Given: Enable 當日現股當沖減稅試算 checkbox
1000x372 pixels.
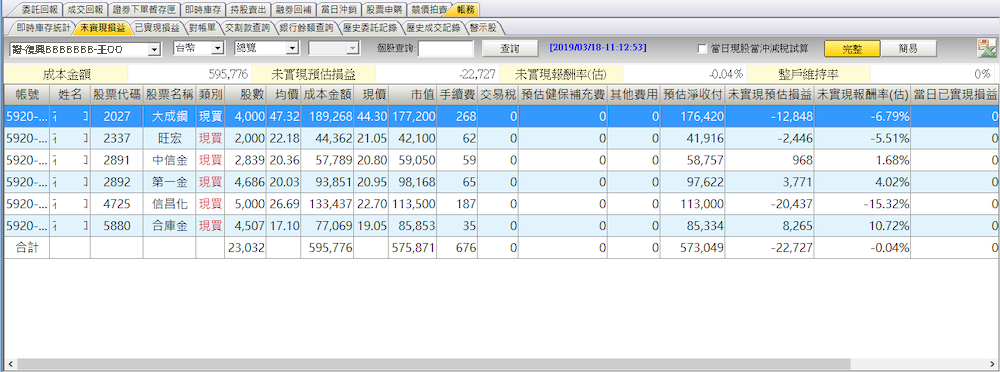Looking at the screenshot, I should 702,49.
